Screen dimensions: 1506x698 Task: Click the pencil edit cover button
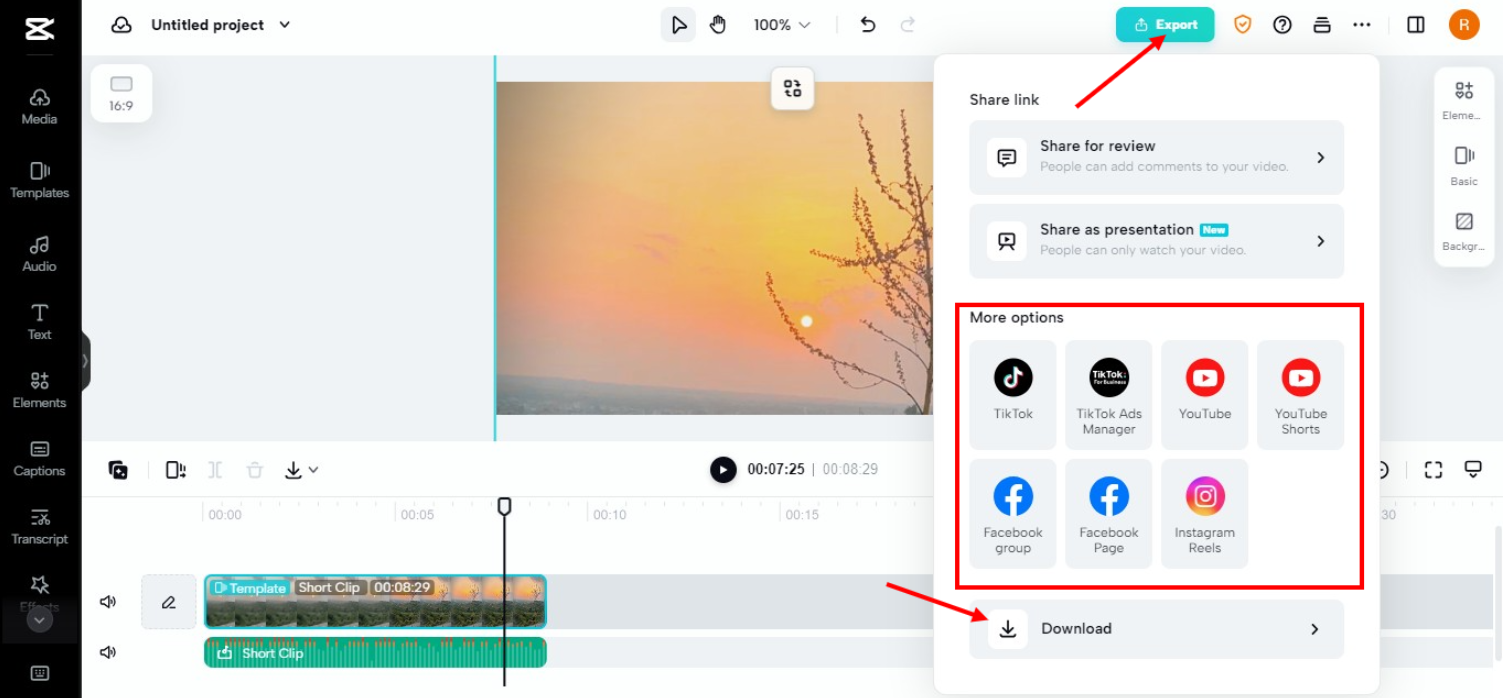(x=169, y=602)
